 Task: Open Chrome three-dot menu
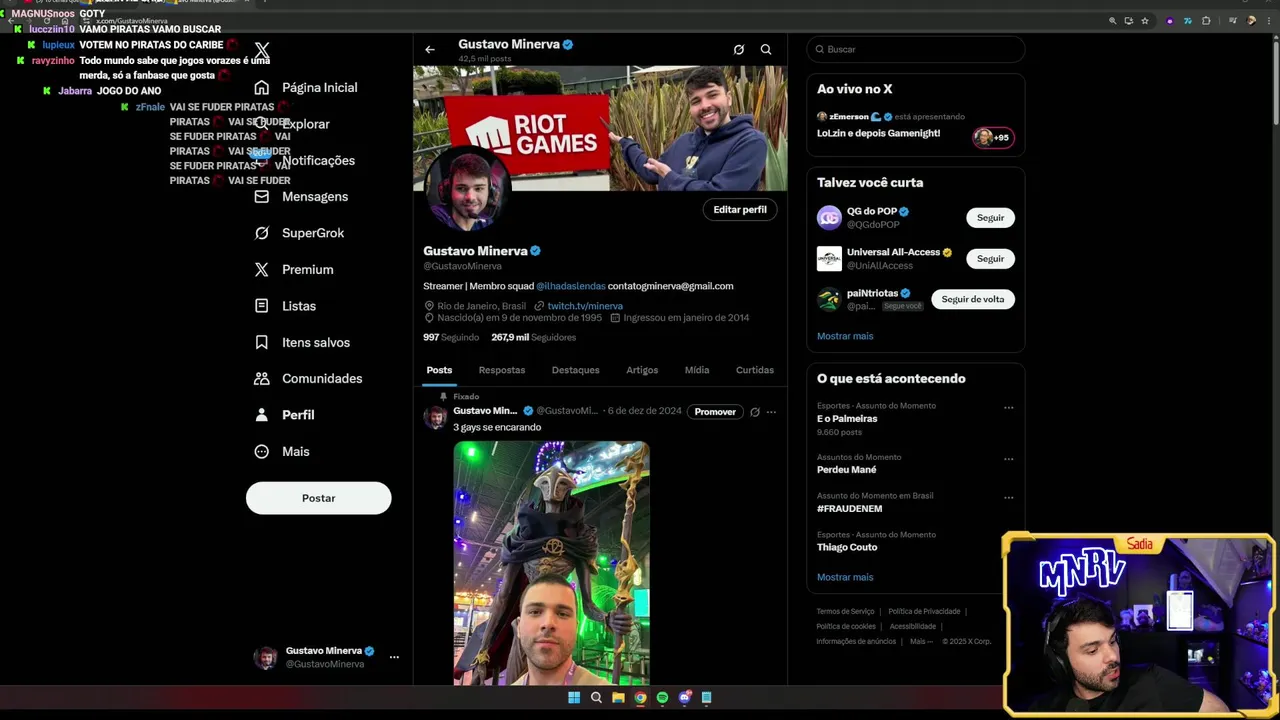1268,20
